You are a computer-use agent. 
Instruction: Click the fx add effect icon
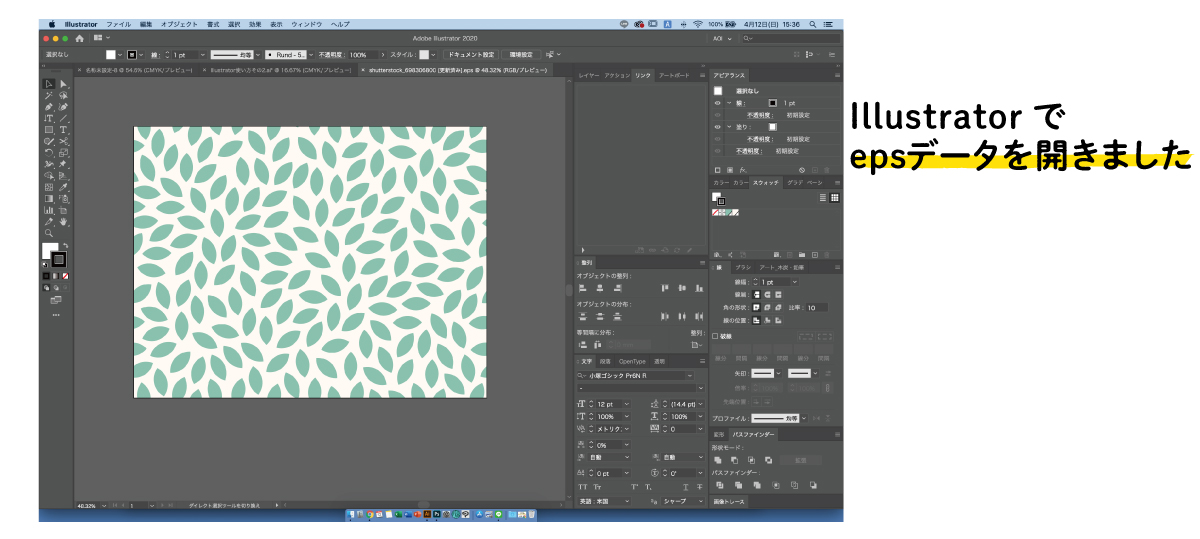click(744, 170)
